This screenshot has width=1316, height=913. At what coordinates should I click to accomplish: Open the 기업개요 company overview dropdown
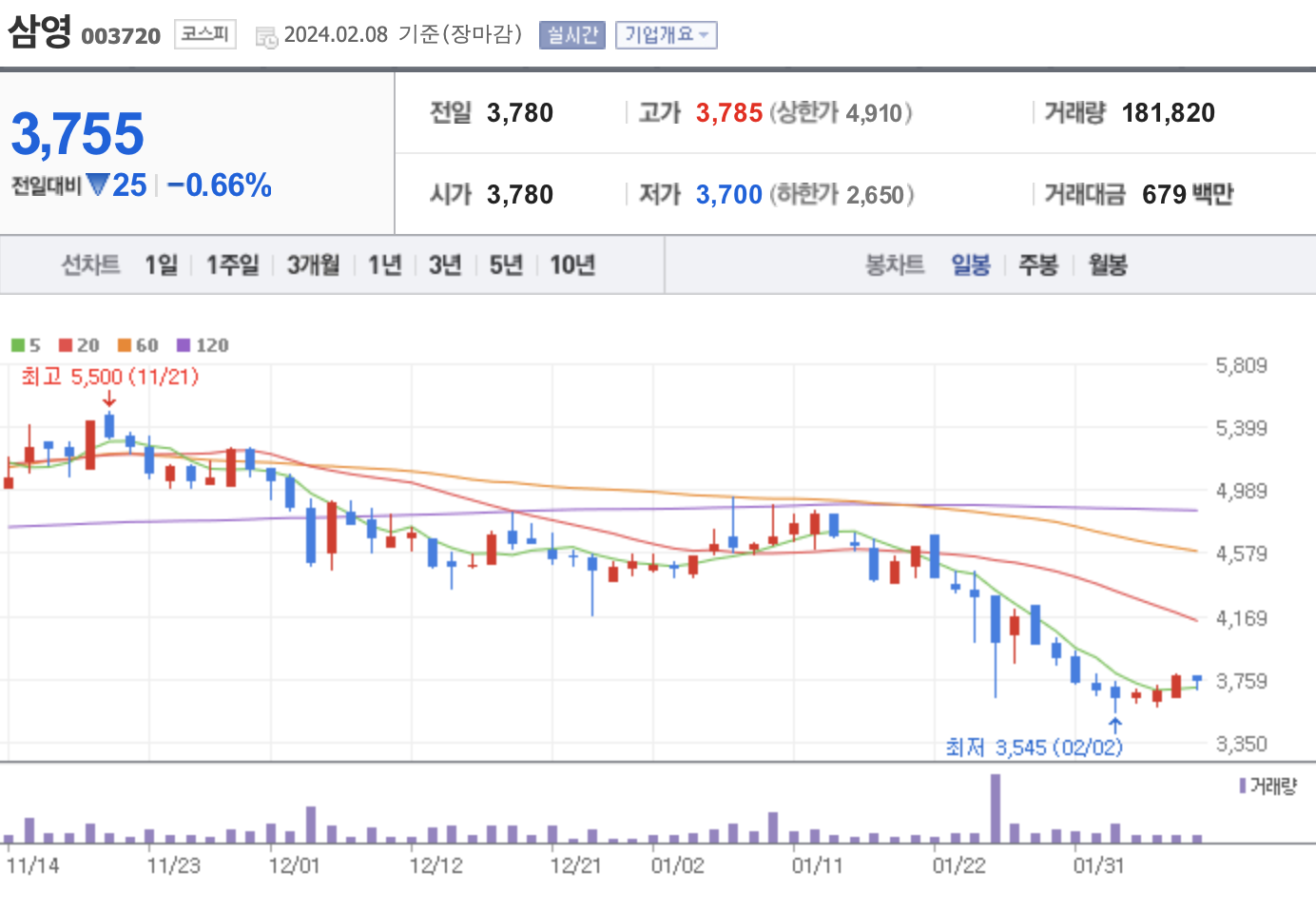(666, 35)
